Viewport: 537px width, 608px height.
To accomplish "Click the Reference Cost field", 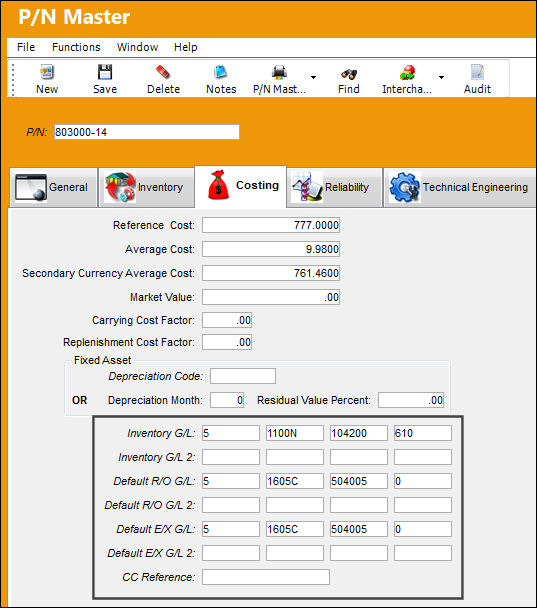I will (271, 225).
